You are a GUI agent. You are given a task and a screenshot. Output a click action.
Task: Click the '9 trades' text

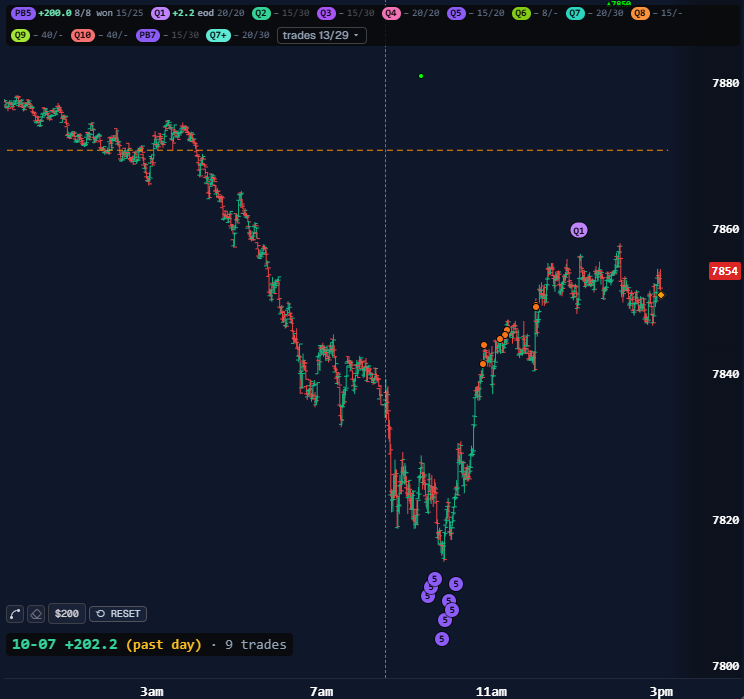click(256, 645)
